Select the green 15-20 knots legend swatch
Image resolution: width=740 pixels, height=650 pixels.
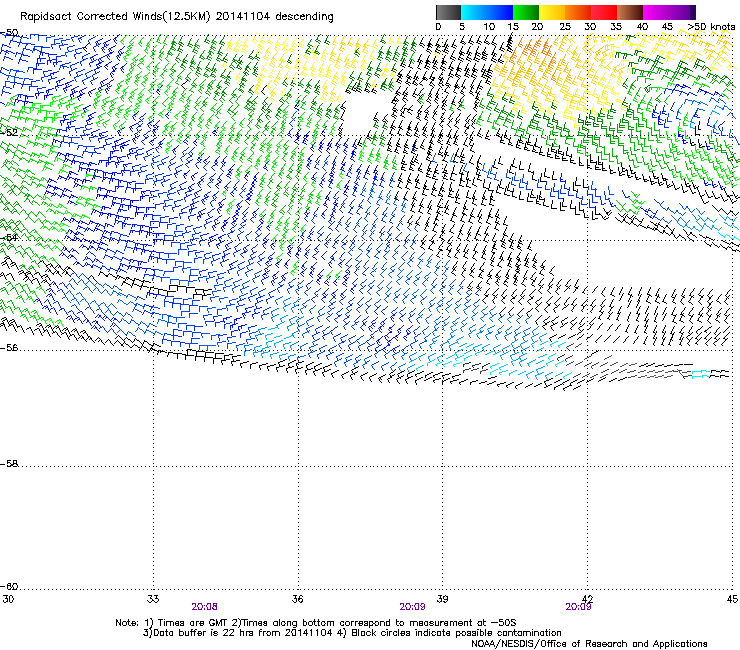[526, 12]
